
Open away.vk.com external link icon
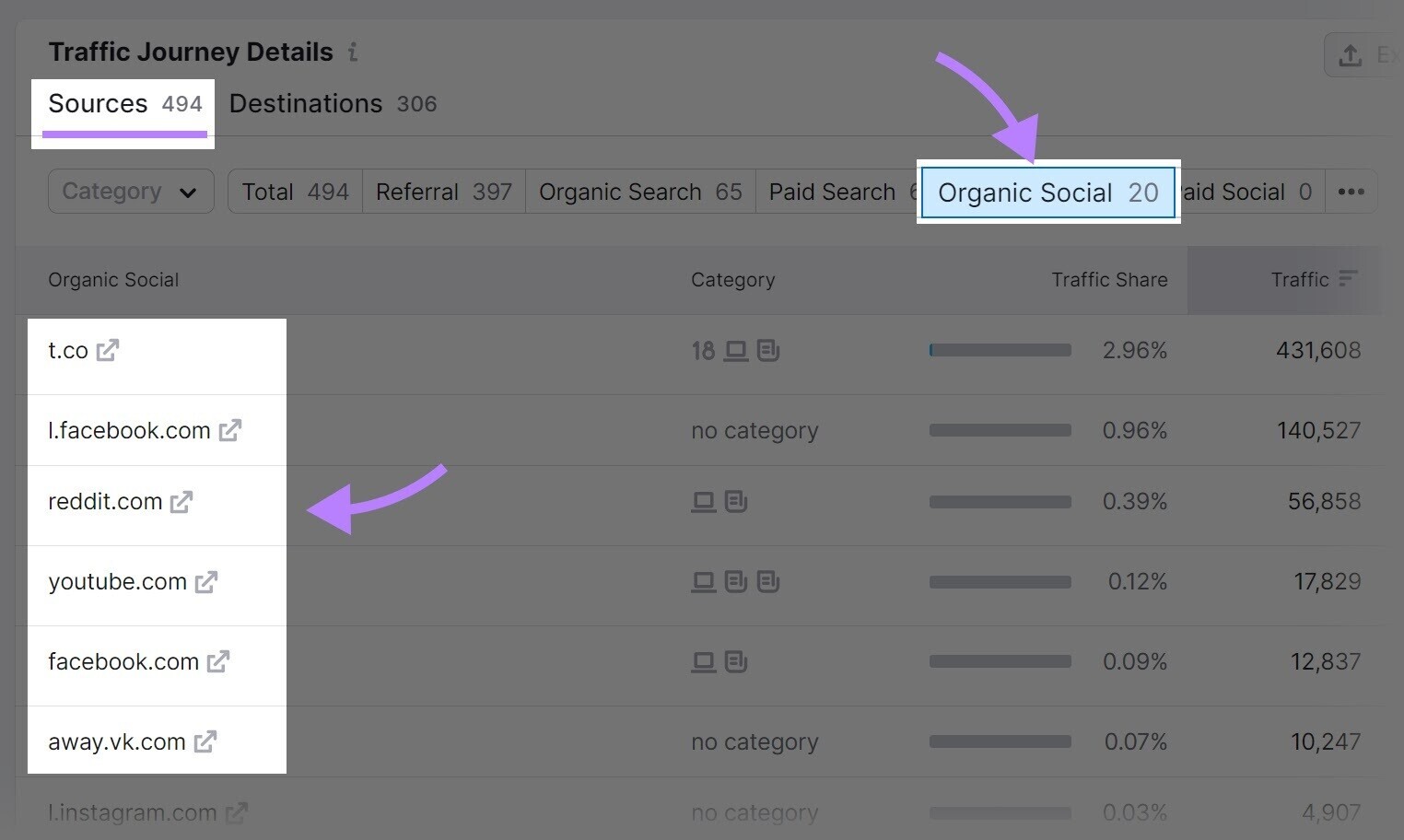coord(205,741)
